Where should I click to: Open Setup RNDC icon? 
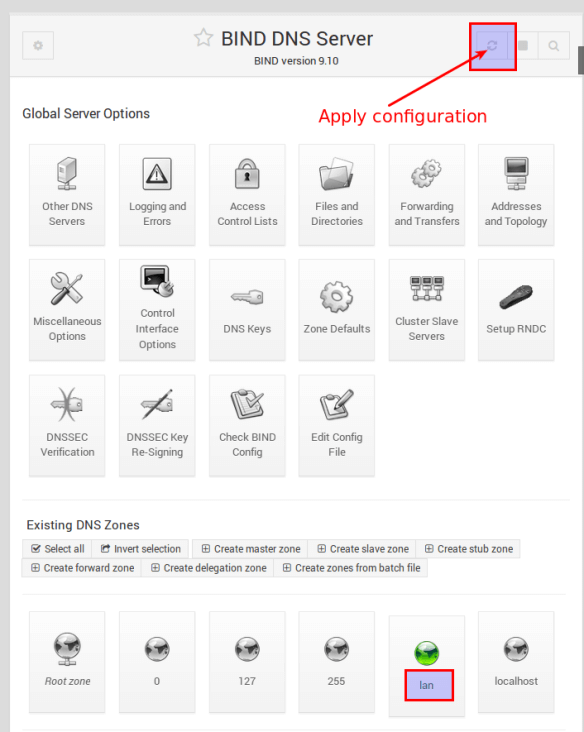(x=516, y=297)
